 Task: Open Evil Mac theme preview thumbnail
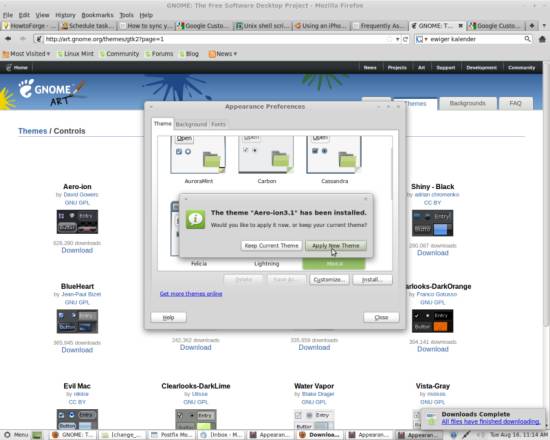click(x=77, y=419)
